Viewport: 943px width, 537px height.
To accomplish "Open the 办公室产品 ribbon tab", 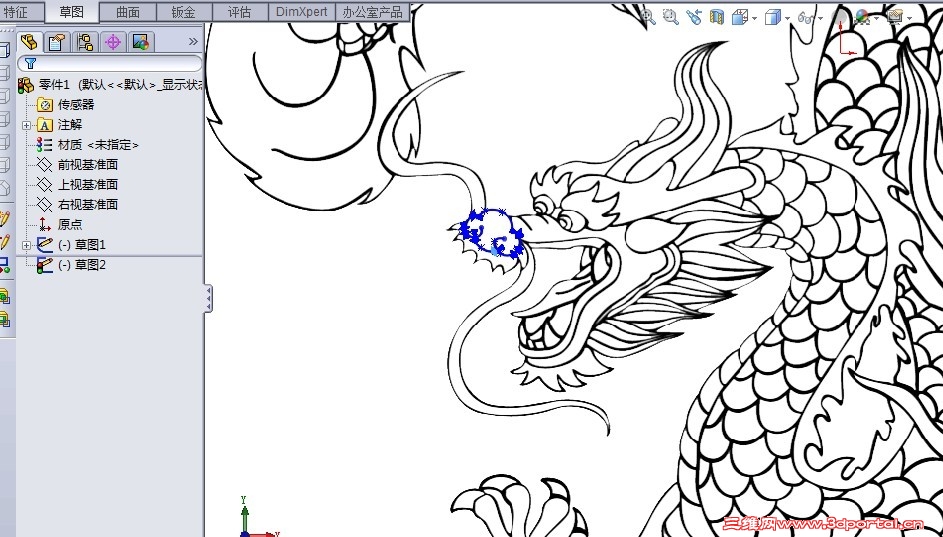I will (x=372, y=12).
